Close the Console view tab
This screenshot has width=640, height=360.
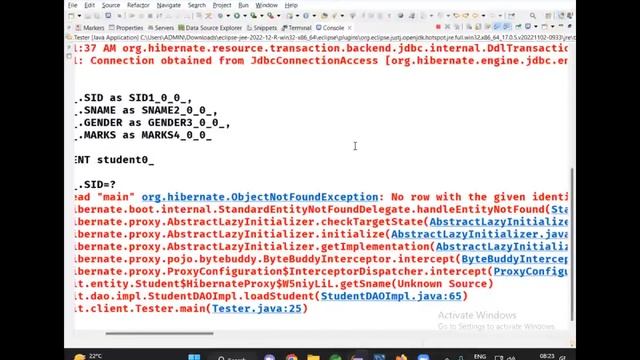click(x=349, y=28)
